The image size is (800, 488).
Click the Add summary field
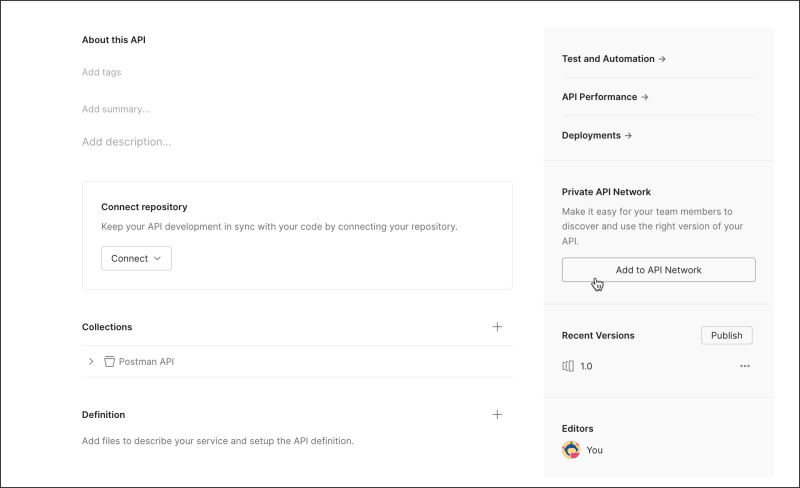tap(115, 109)
